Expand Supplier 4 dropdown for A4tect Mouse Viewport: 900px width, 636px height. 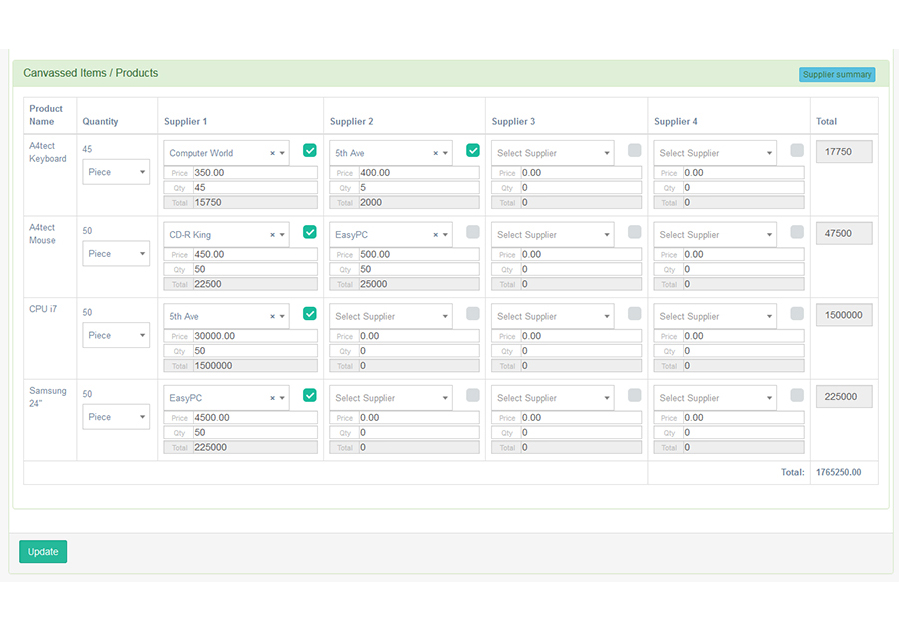click(715, 235)
